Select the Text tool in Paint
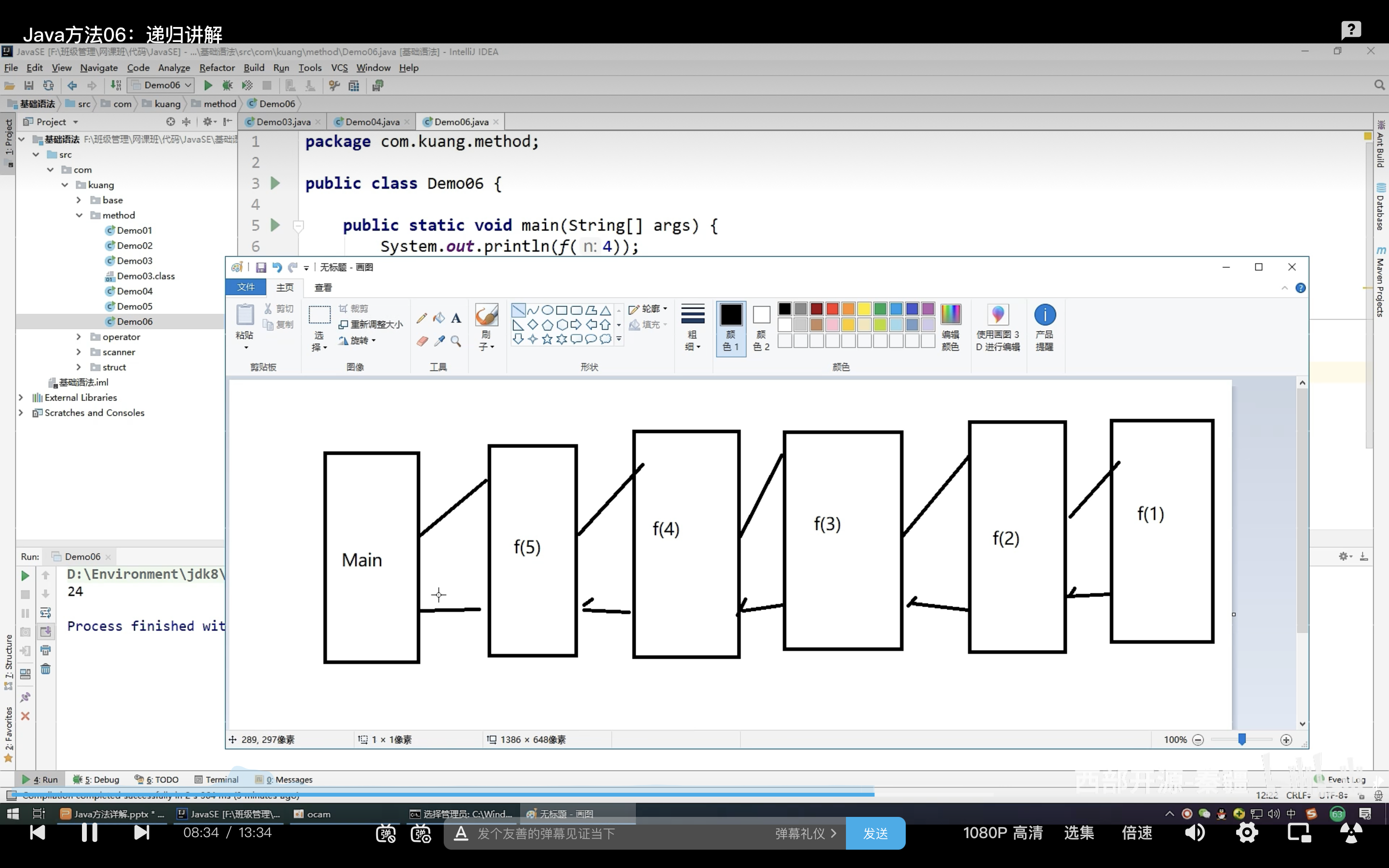Viewport: 1389px width, 868px height. (456, 317)
